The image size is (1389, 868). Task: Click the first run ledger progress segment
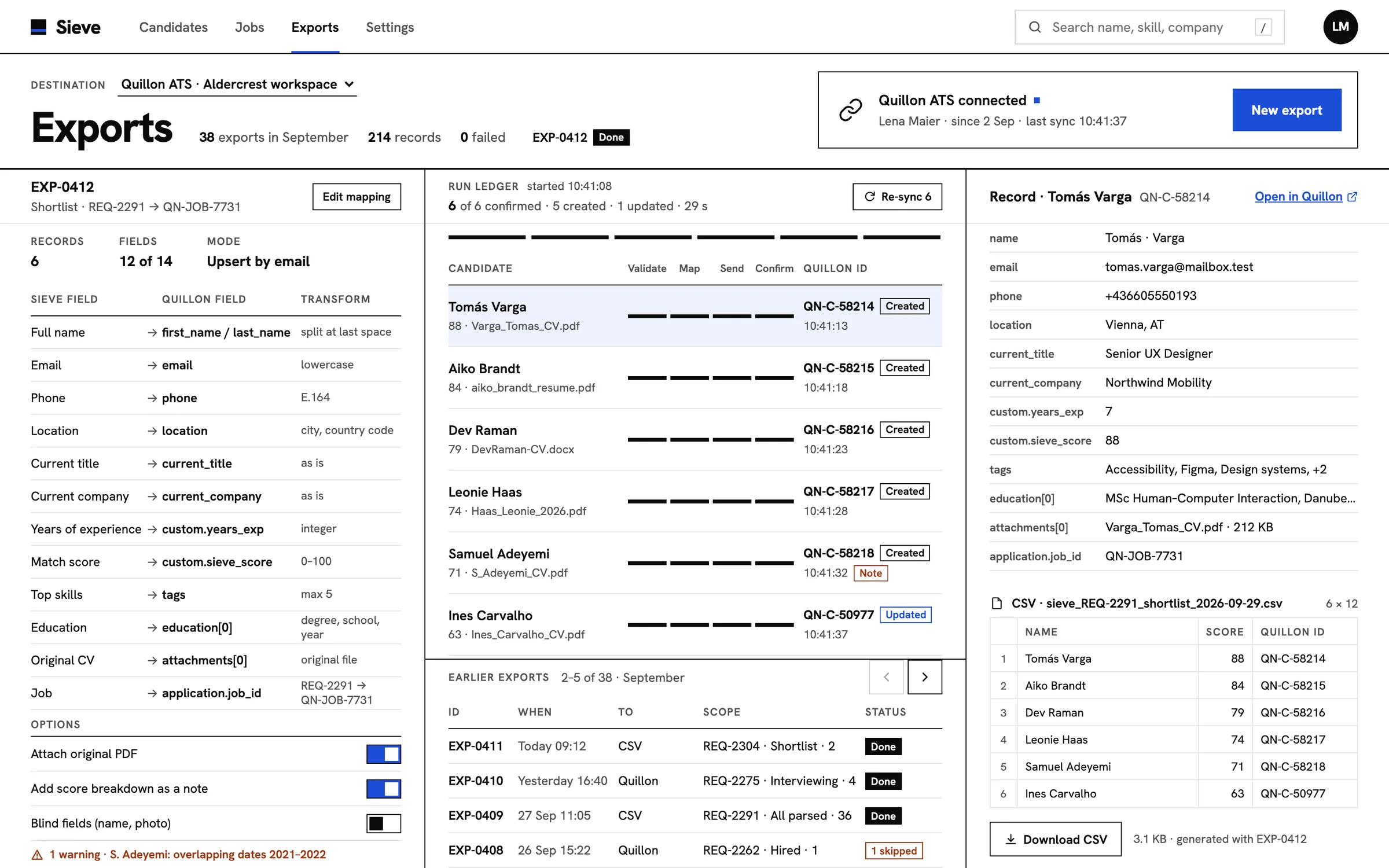point(487,237)
